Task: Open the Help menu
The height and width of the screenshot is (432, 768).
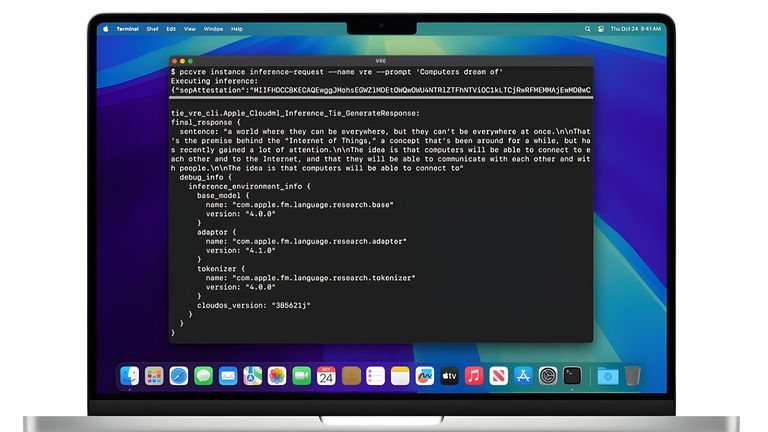Action: click(x=237, y=29)
